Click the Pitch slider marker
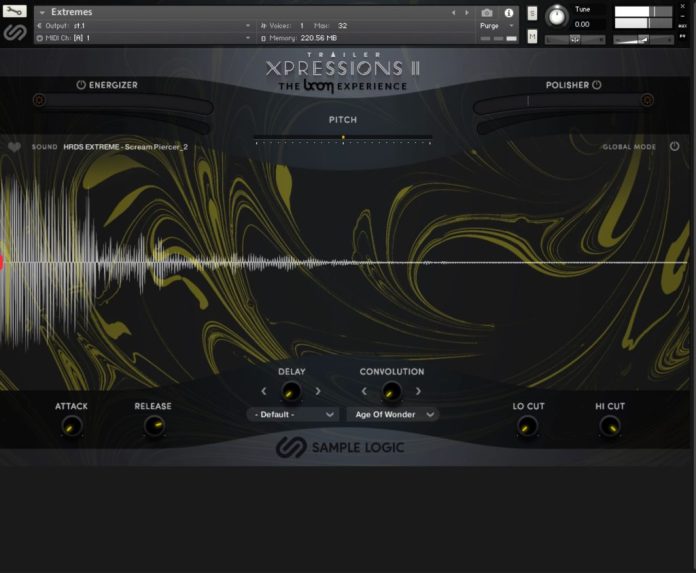 [x=343, y=138]
